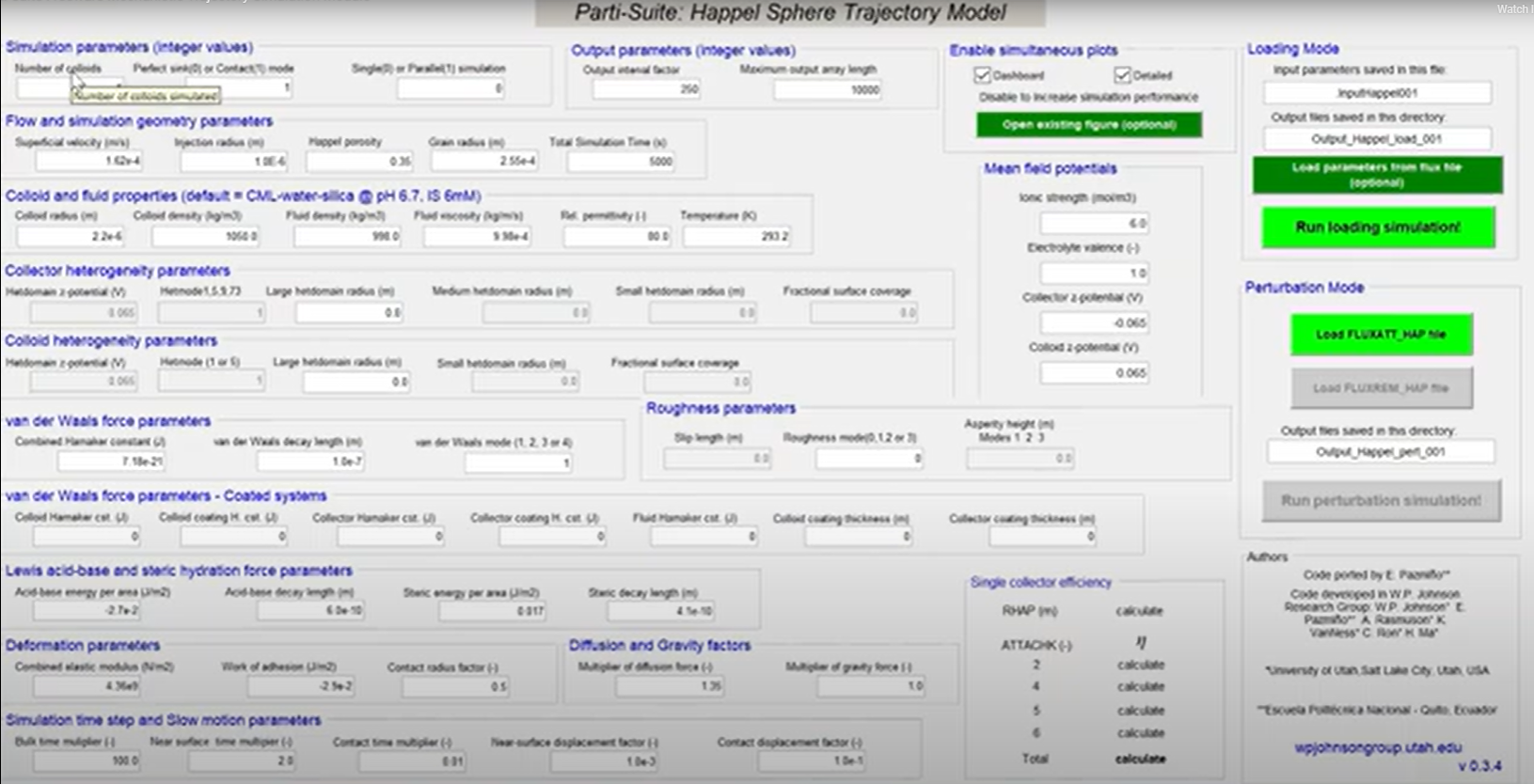Click the Colloid radius field
Viewport: 1534px width, 784px height.
pyautogui.click(x=71, y=236)
